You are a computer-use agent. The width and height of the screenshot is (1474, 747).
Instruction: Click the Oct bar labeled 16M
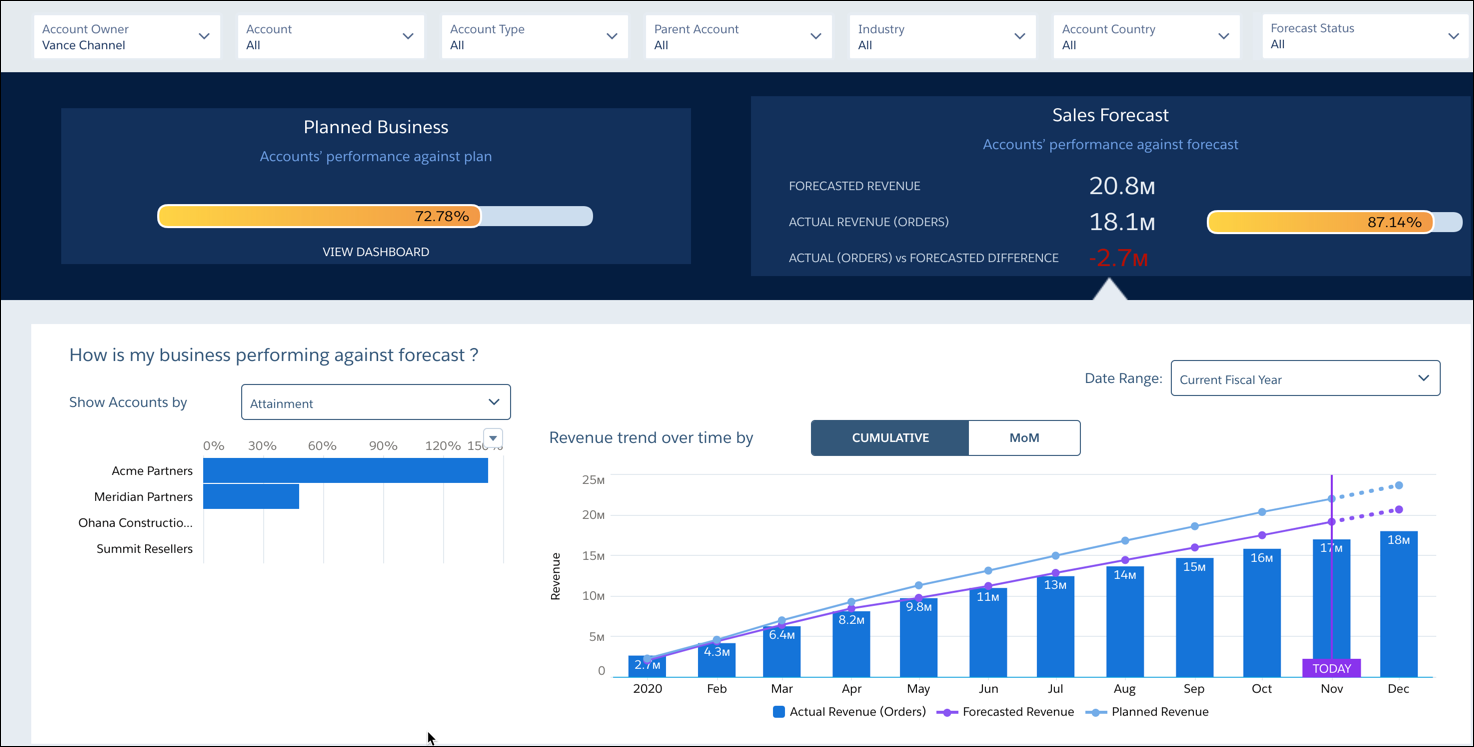tap(1262, 613)
